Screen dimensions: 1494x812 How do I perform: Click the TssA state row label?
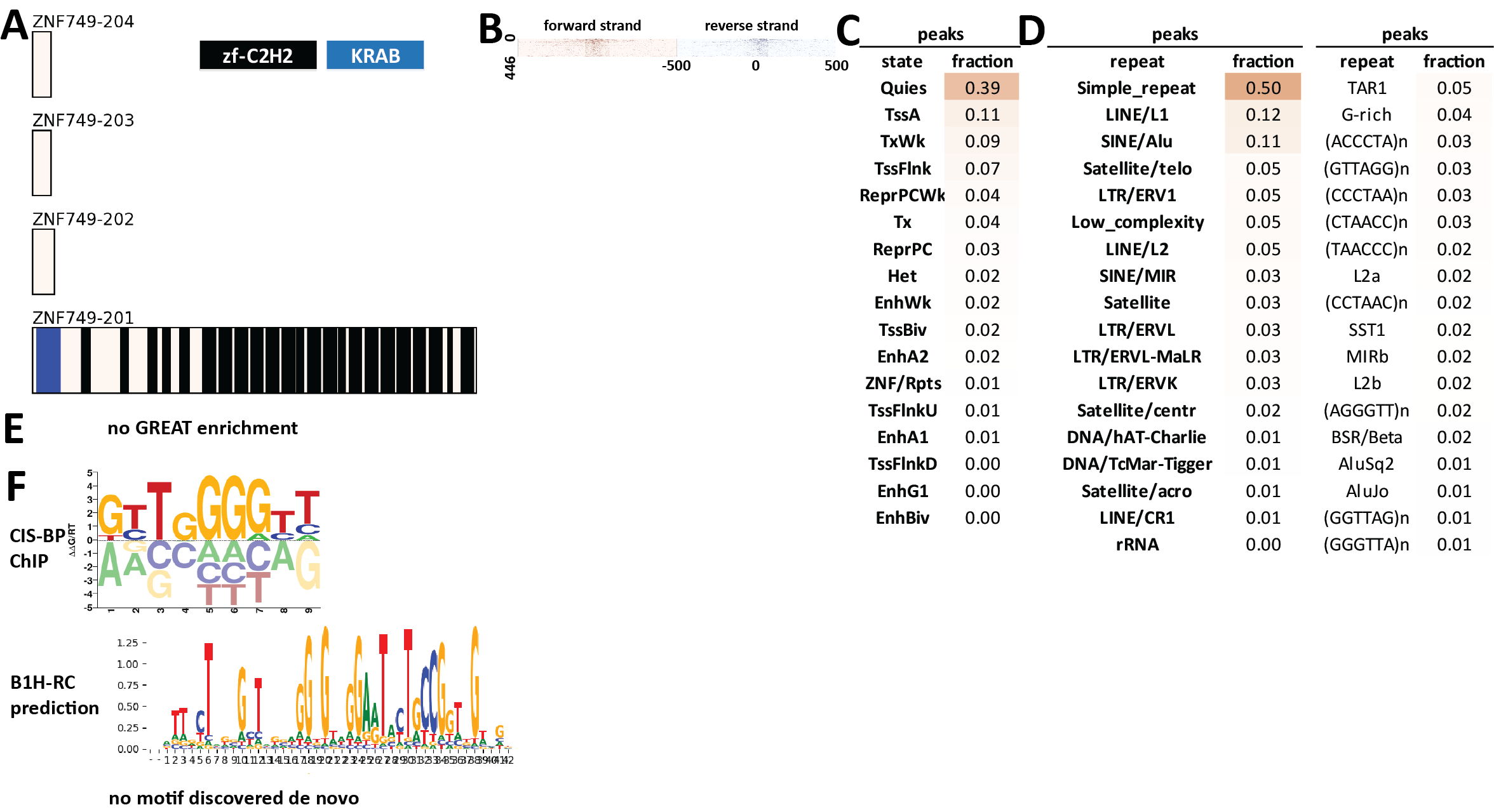click(902, 115)
